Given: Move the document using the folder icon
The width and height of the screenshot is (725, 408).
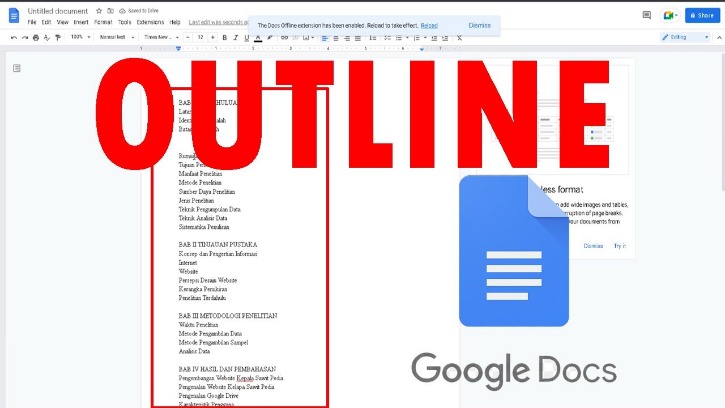Looking at the screenshot, I should [x=111, y=11].
